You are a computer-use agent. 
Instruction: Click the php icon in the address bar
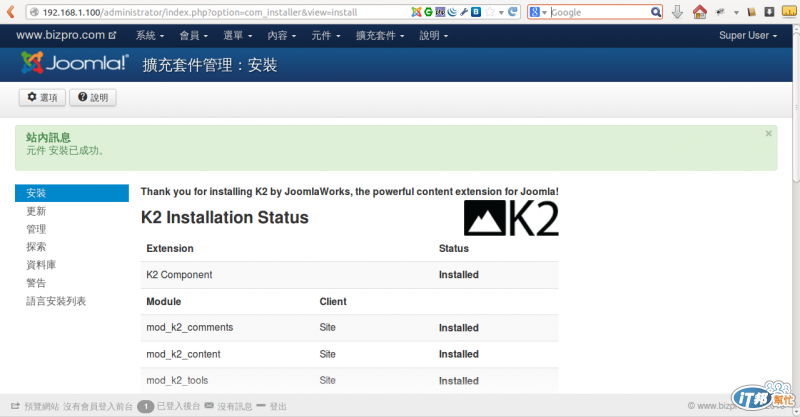click(440, 12)
